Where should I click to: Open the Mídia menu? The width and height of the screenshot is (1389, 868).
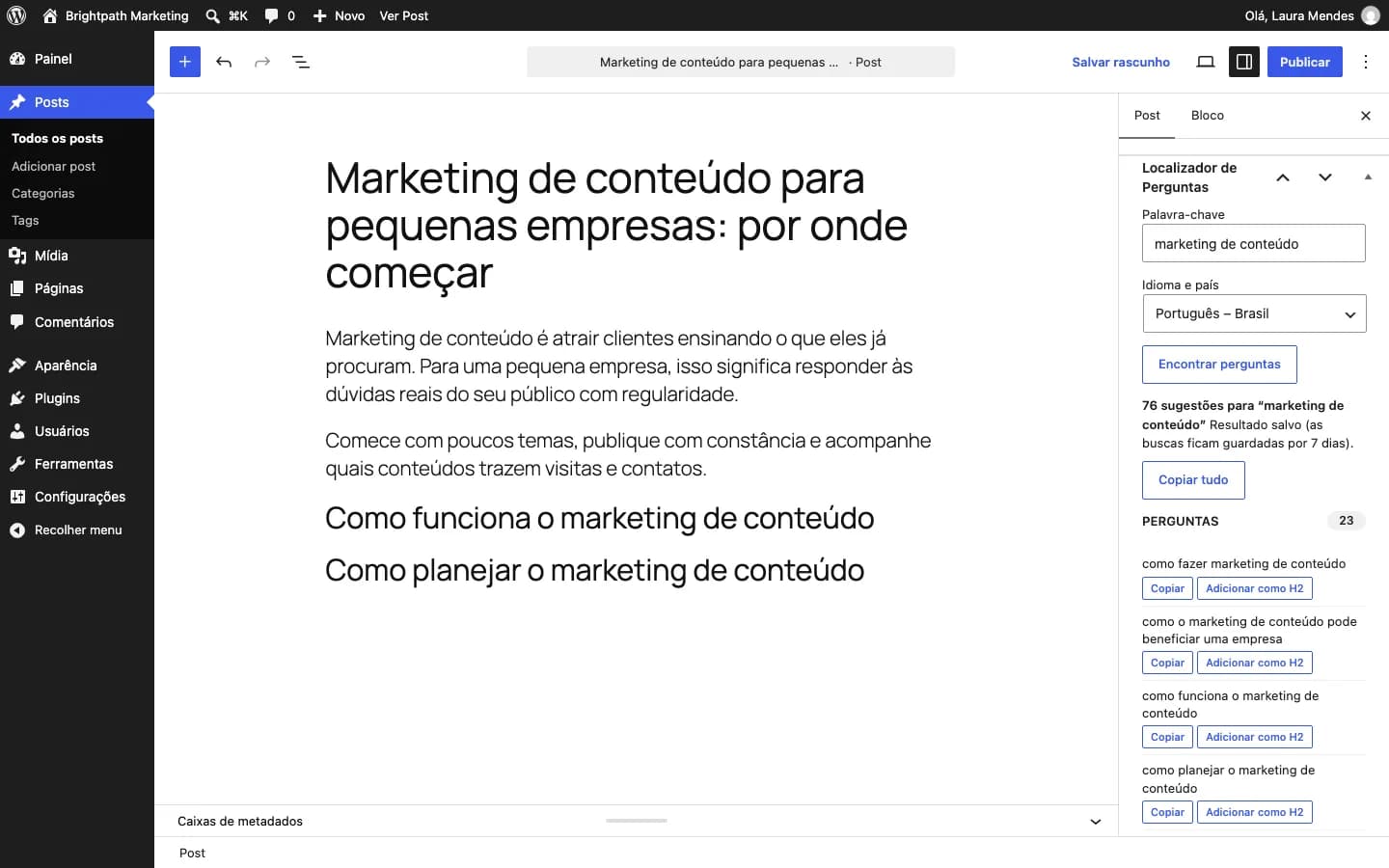point(77,256)
